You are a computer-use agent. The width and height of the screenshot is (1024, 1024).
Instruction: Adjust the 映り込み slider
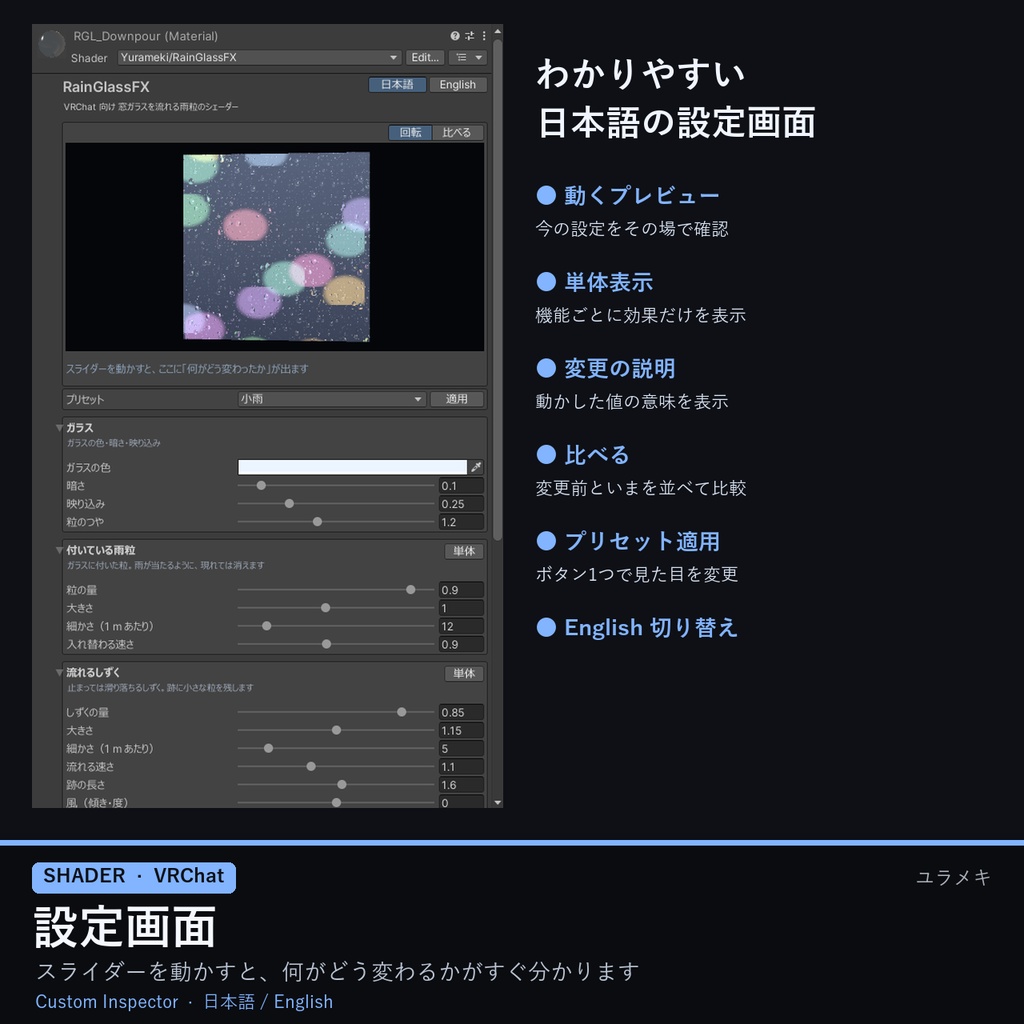[336, 504]
